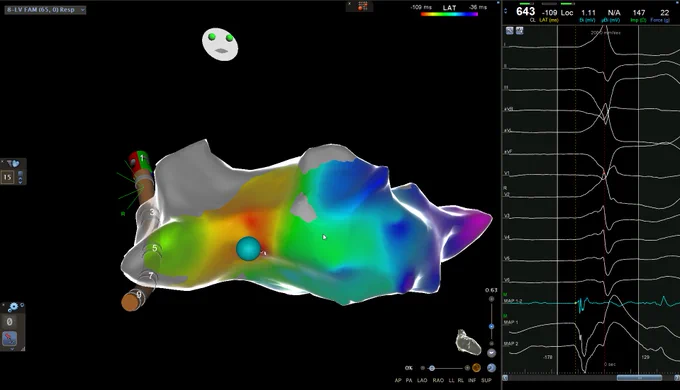Click the bottom end button of vertical slider
680x390 pixels.
[491, 344]
